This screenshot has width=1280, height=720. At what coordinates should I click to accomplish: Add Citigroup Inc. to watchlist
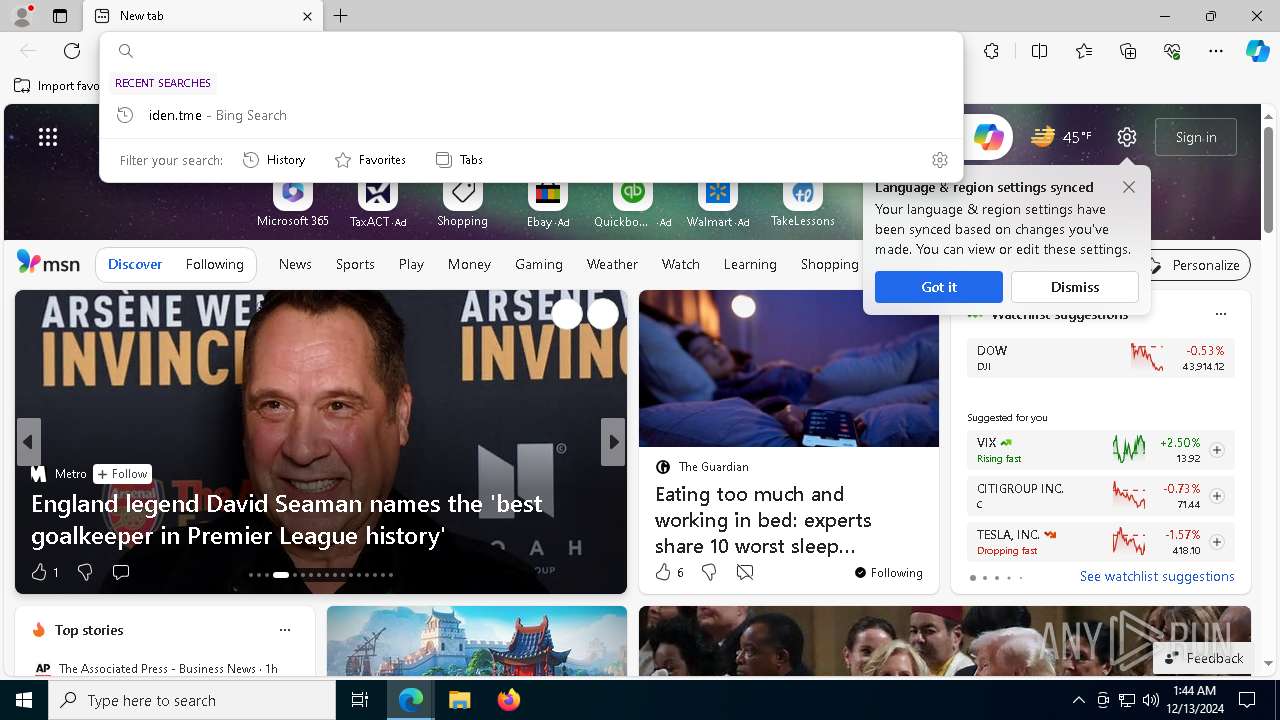(x=1217, y=496)
